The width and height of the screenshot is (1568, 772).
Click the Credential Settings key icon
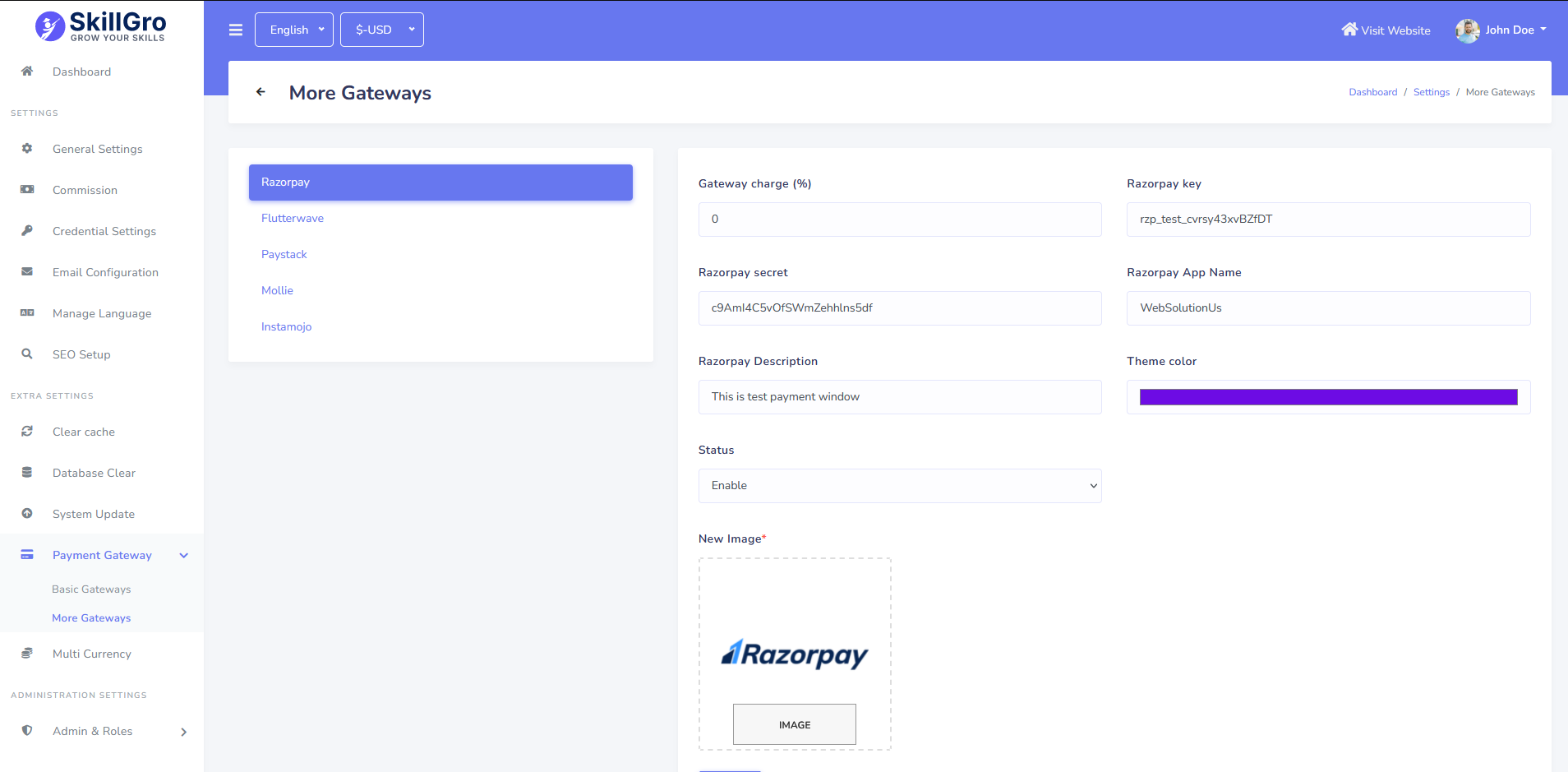27,230
